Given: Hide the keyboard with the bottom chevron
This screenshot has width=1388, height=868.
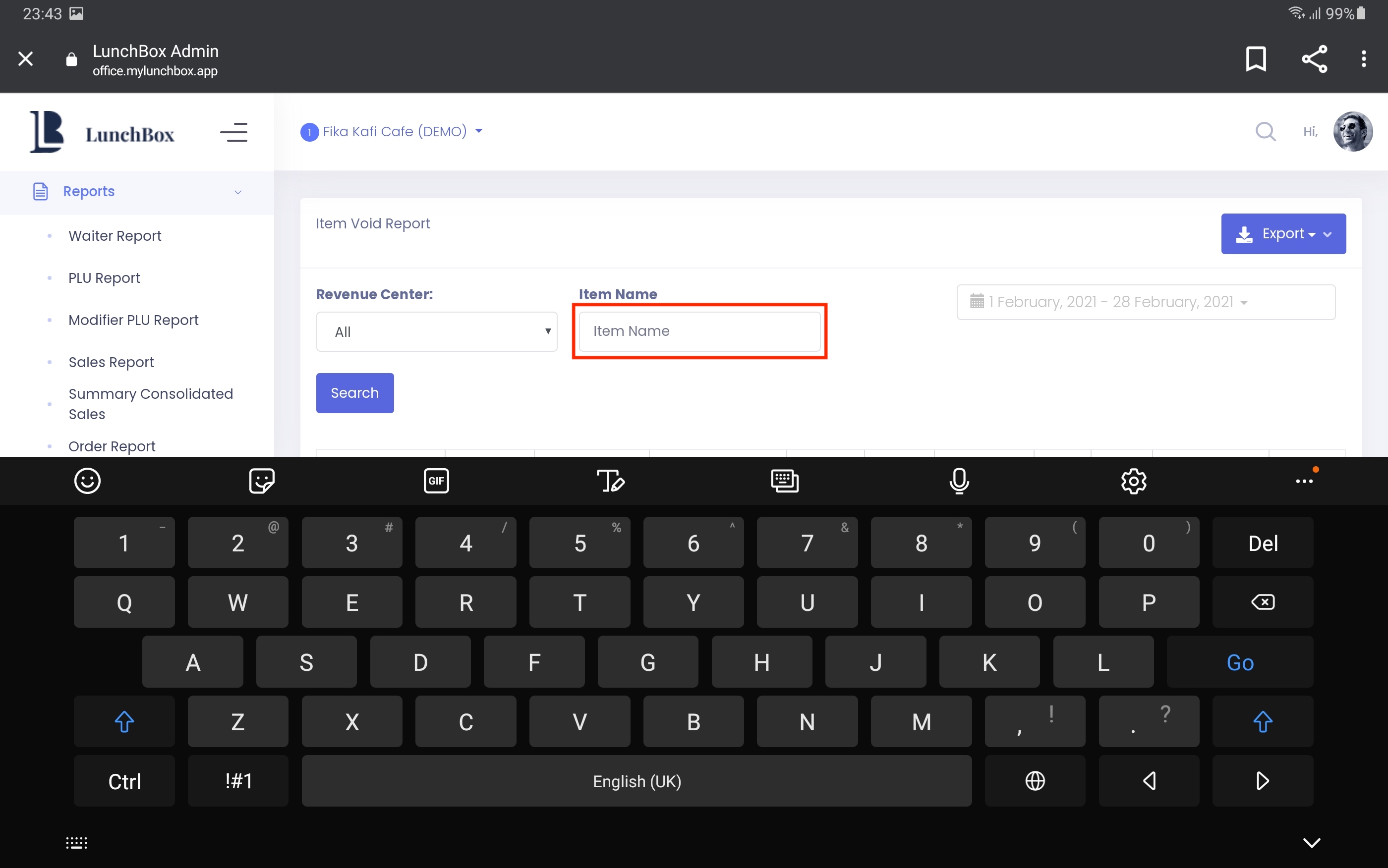Looking at the screenshot, I should point(1311,842).
